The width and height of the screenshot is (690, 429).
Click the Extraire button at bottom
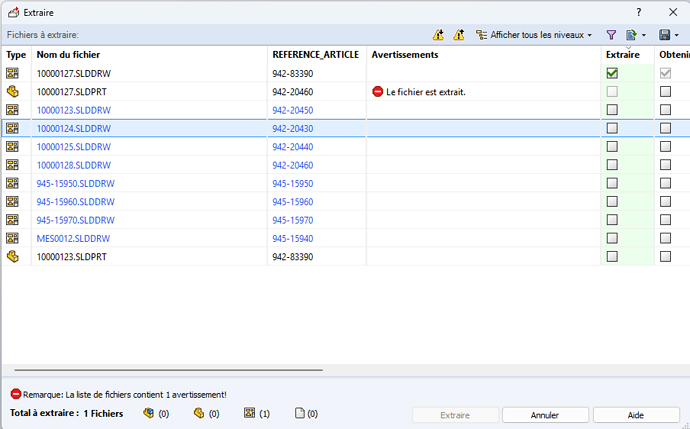455,415
